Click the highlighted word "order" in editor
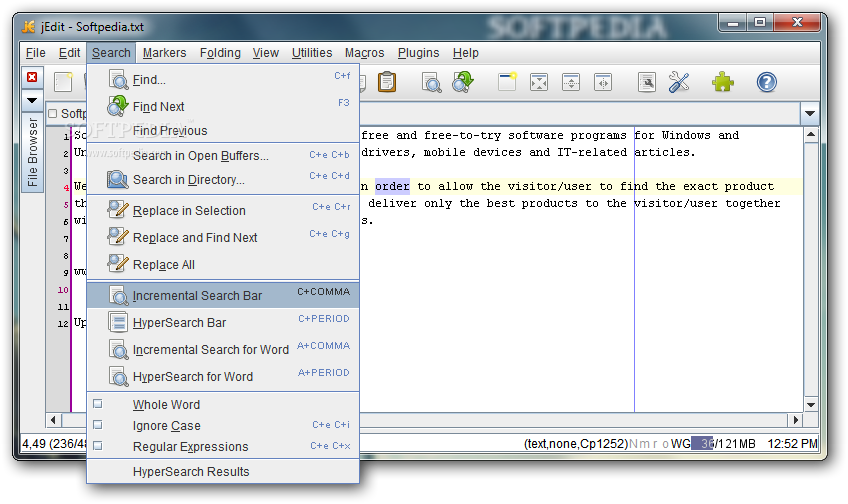Viewport: 848px width, 504px height. point(392,187)
